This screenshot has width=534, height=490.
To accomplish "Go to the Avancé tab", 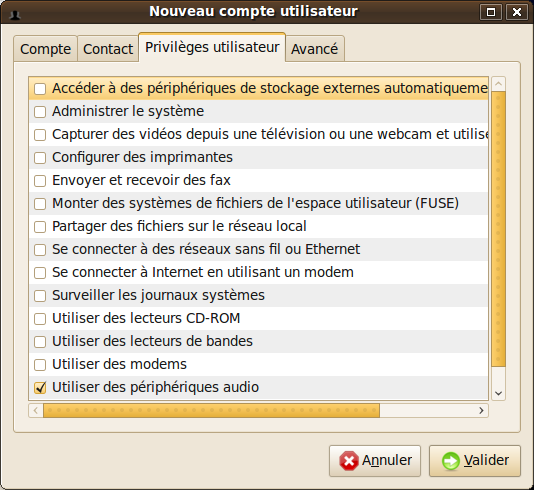I will (x=315, y=49).
